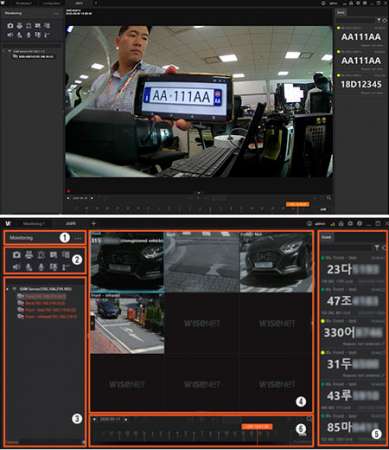Viewport: 389px width, 450px height.
Task: Select the first red camera in device tree
Action: [x=42, y=296]
